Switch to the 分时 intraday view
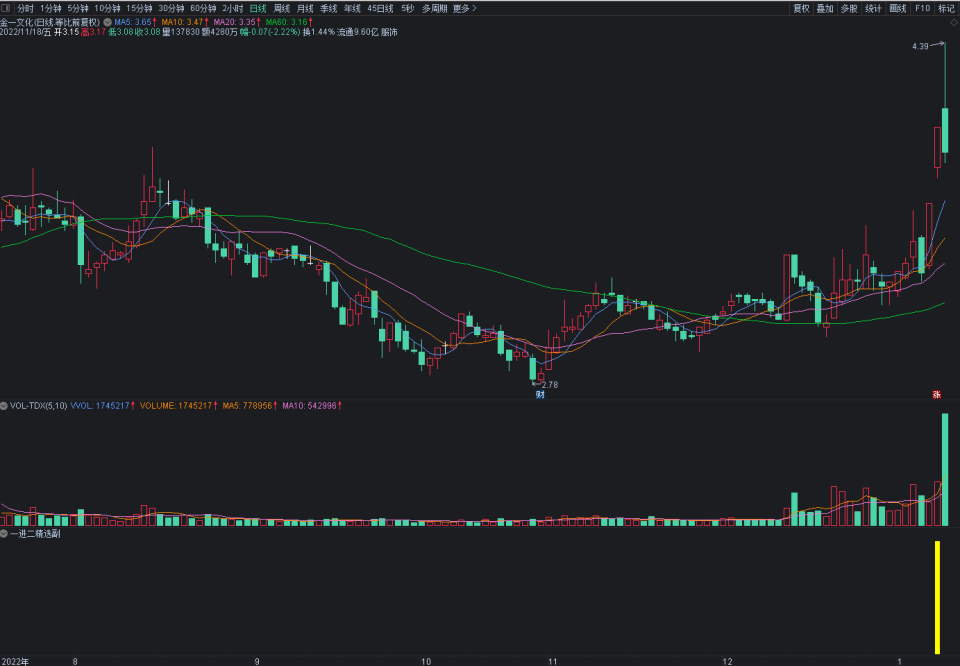Viewport: 960px width, 666px height. point(25,9)
